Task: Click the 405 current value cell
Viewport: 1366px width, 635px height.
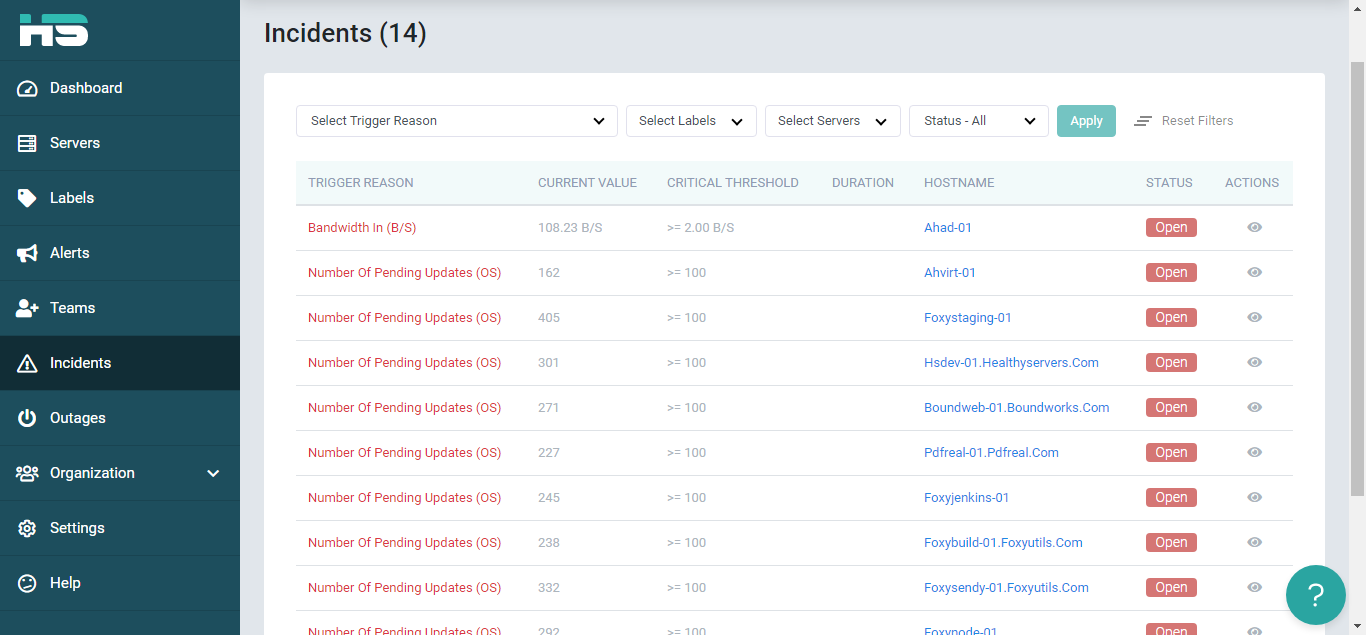Action: [549, 318]
